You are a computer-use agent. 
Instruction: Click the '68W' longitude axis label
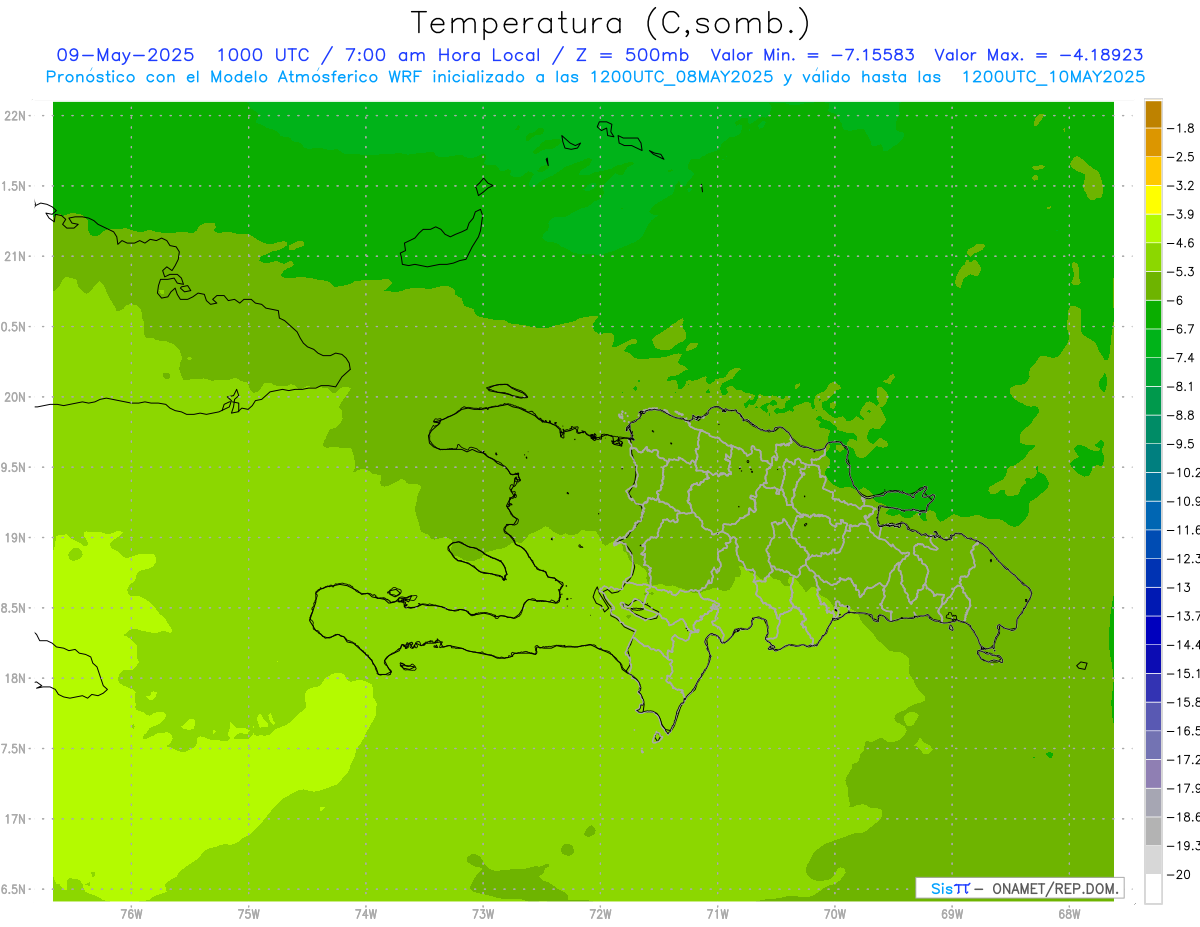point(1068,913)
